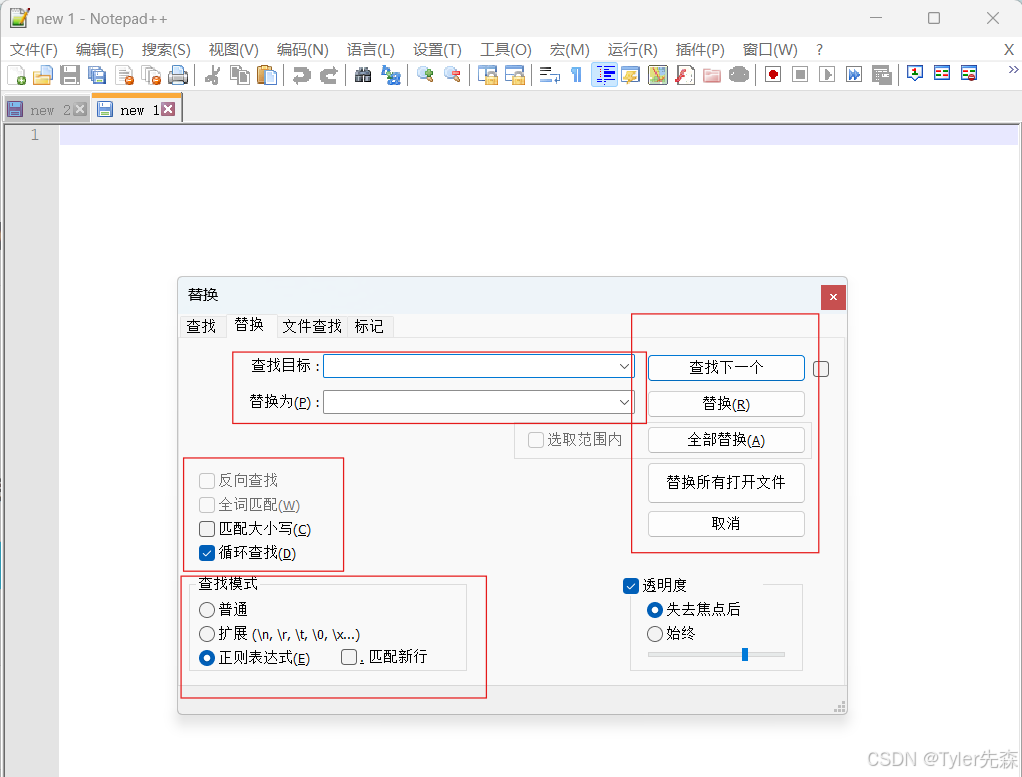1022x777 pixels.
Task: Start macro recording with the red record icon
Action: tap(772, 74)
